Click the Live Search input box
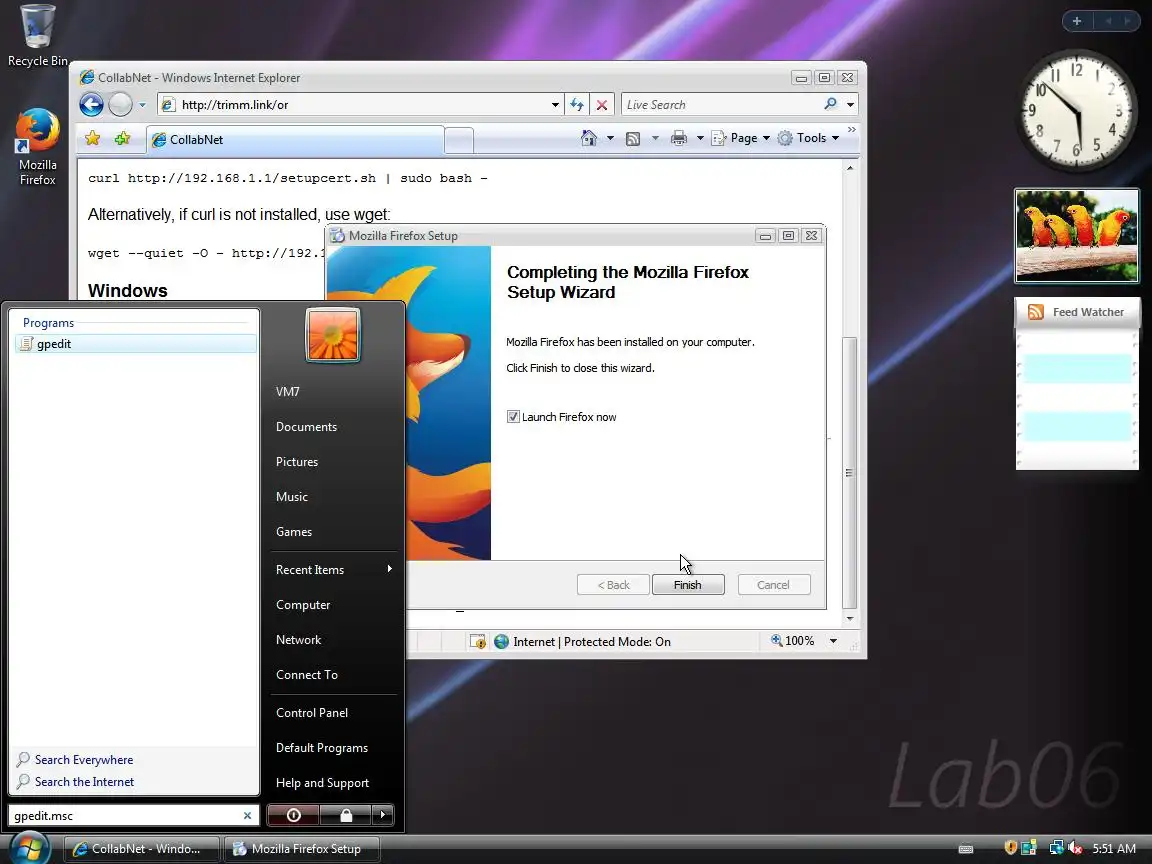This screenshot has height=864, width=1152. pyautogui.click(x=720, y=105)
